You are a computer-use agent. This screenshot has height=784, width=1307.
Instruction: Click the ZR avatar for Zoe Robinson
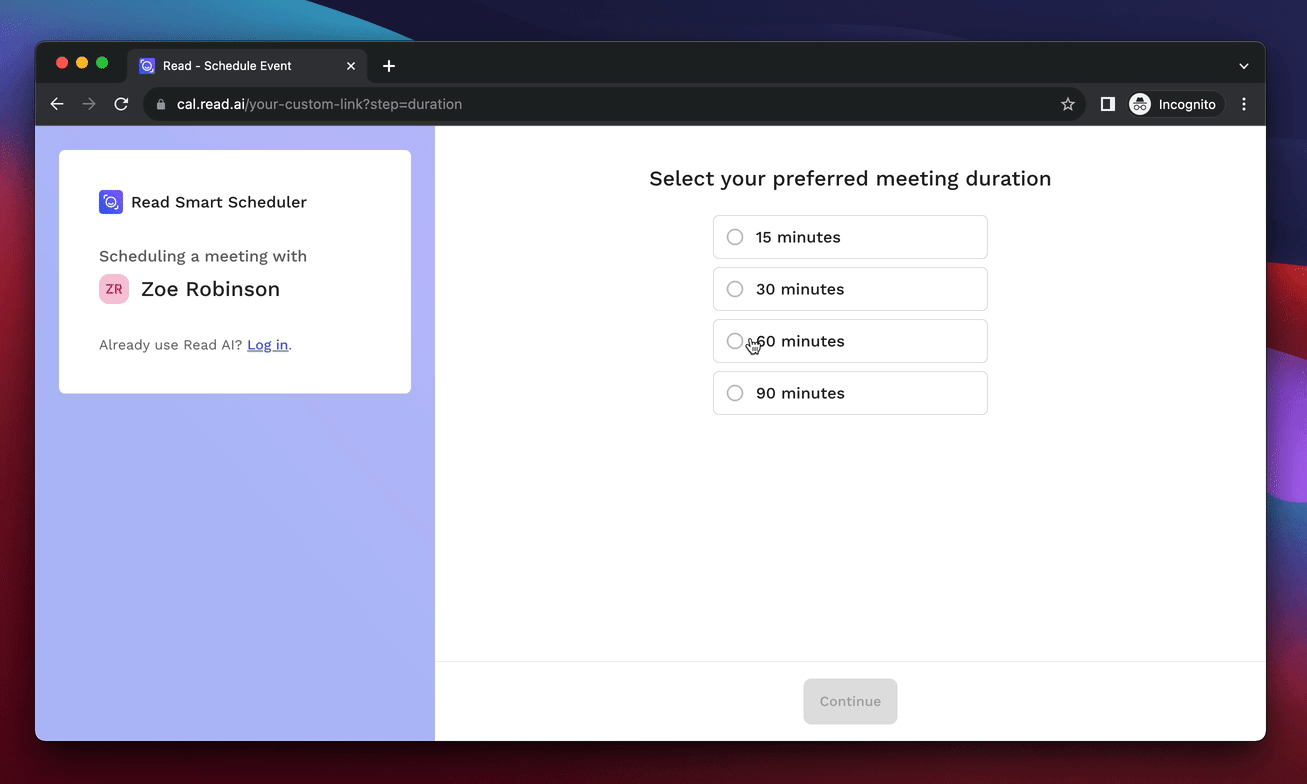(113, 289)
